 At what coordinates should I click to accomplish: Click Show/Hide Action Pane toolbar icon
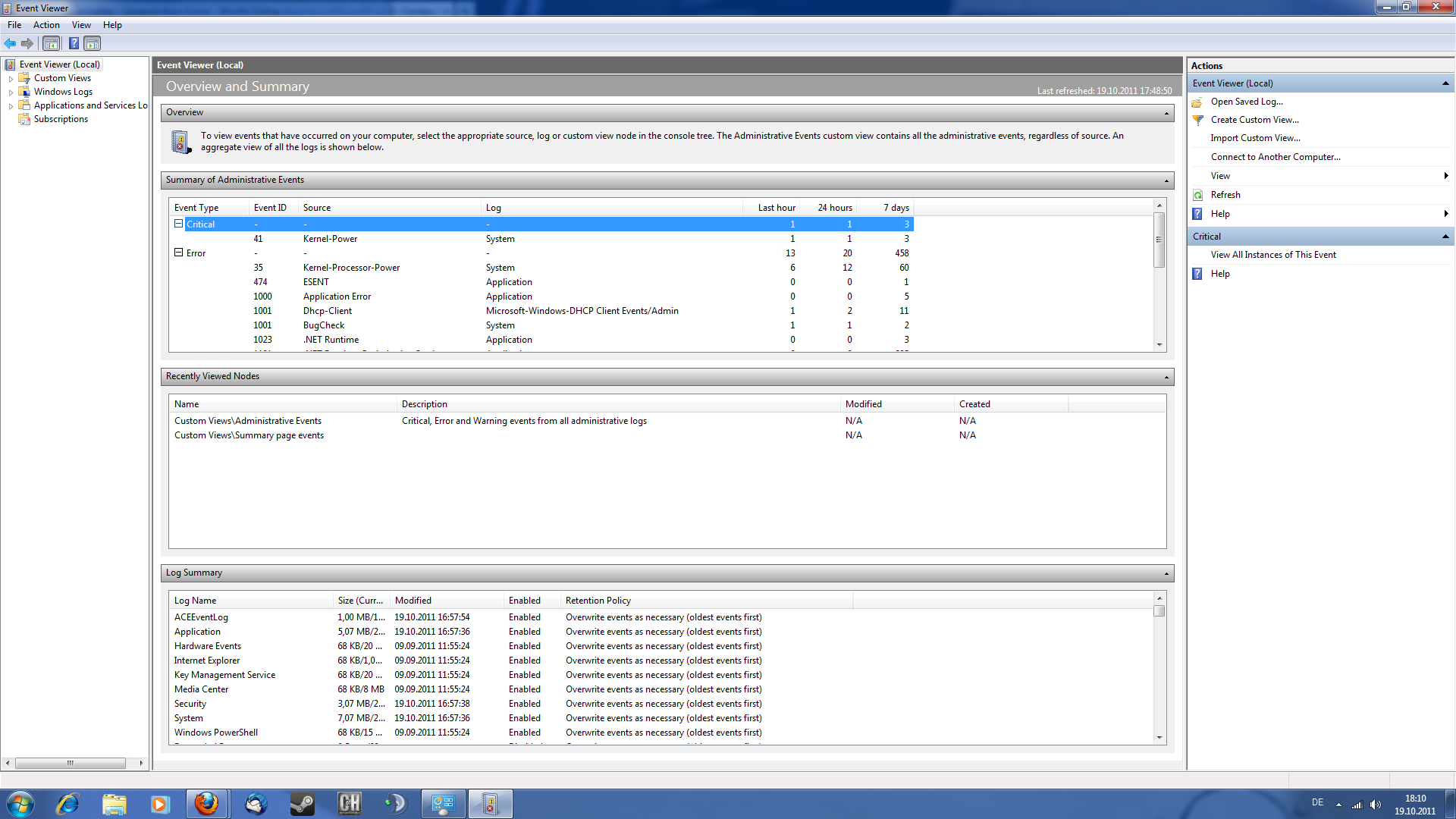pos(92,44)
